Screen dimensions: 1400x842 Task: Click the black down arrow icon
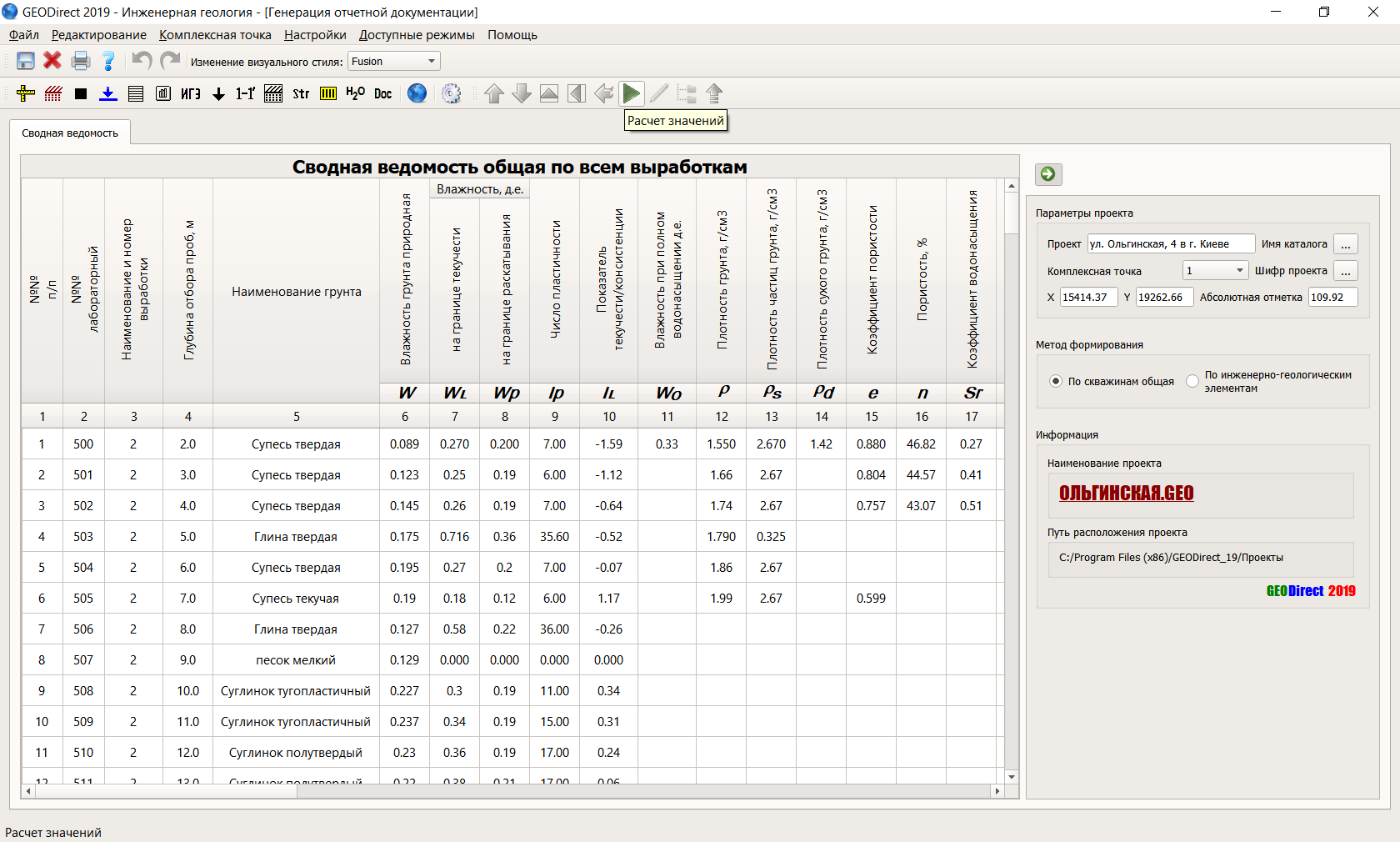(x=218, y=93)
